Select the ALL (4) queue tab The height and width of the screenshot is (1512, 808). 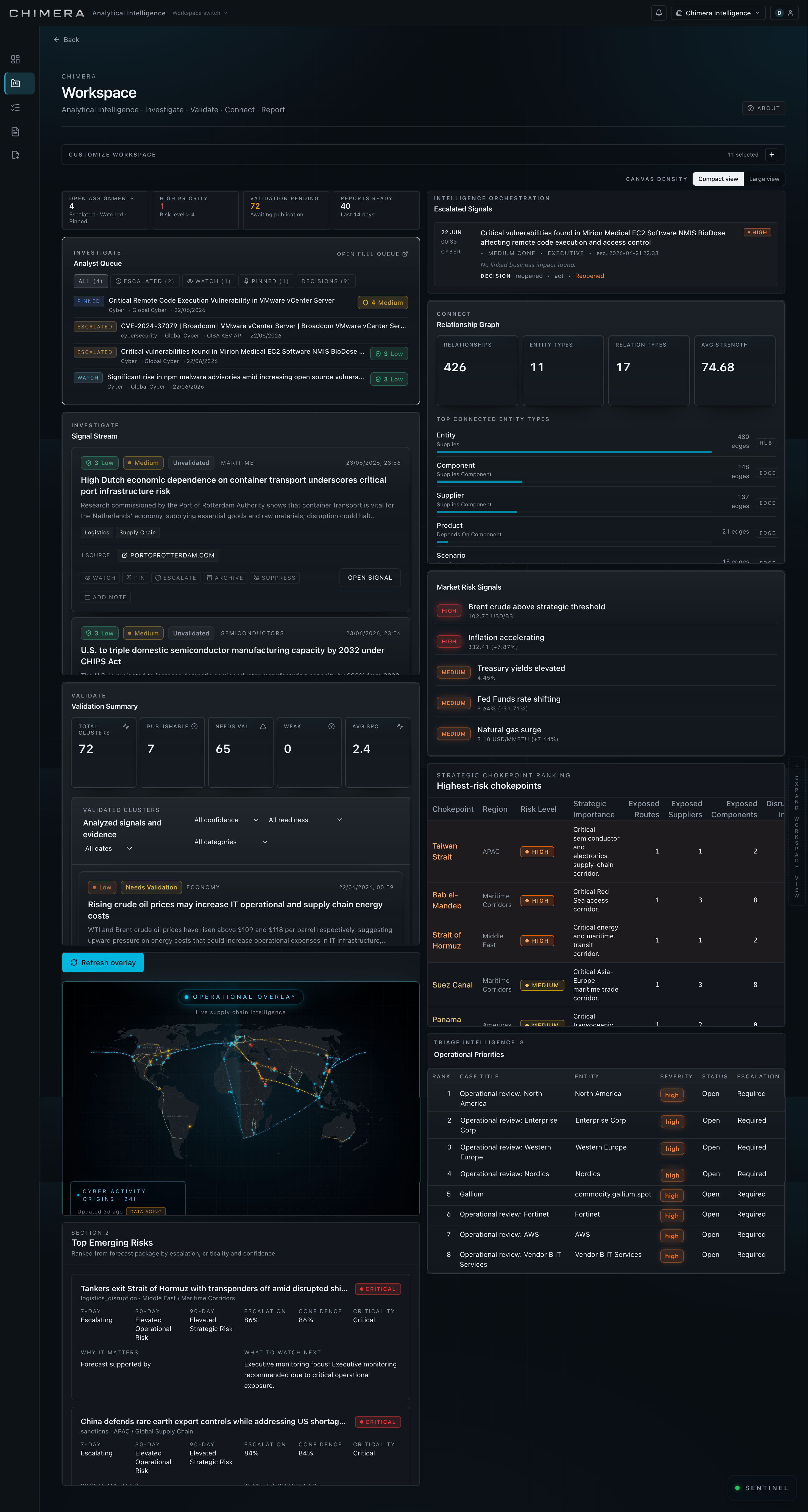[91, 281]
